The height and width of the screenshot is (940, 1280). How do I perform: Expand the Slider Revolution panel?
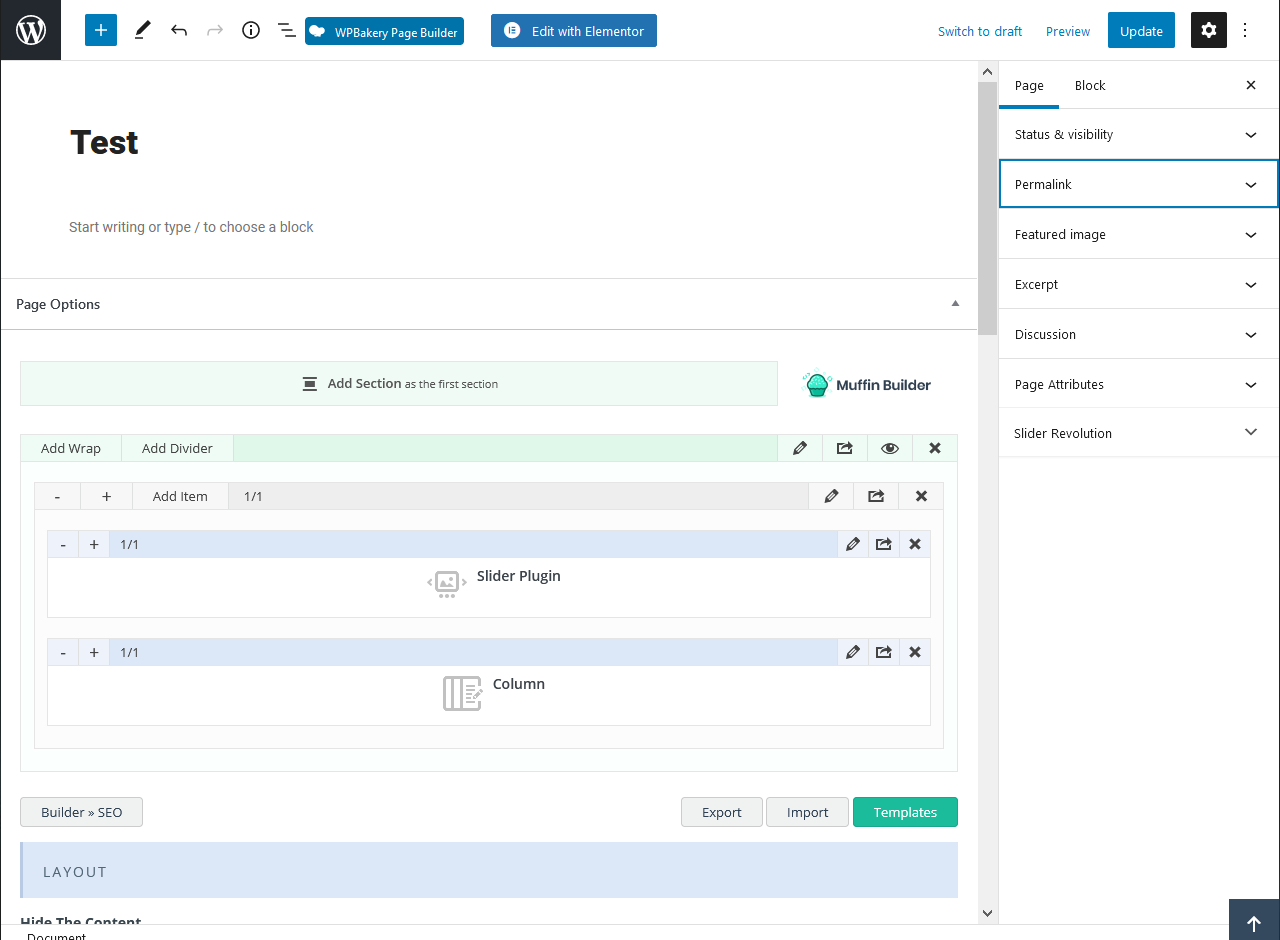(1139, 433)
